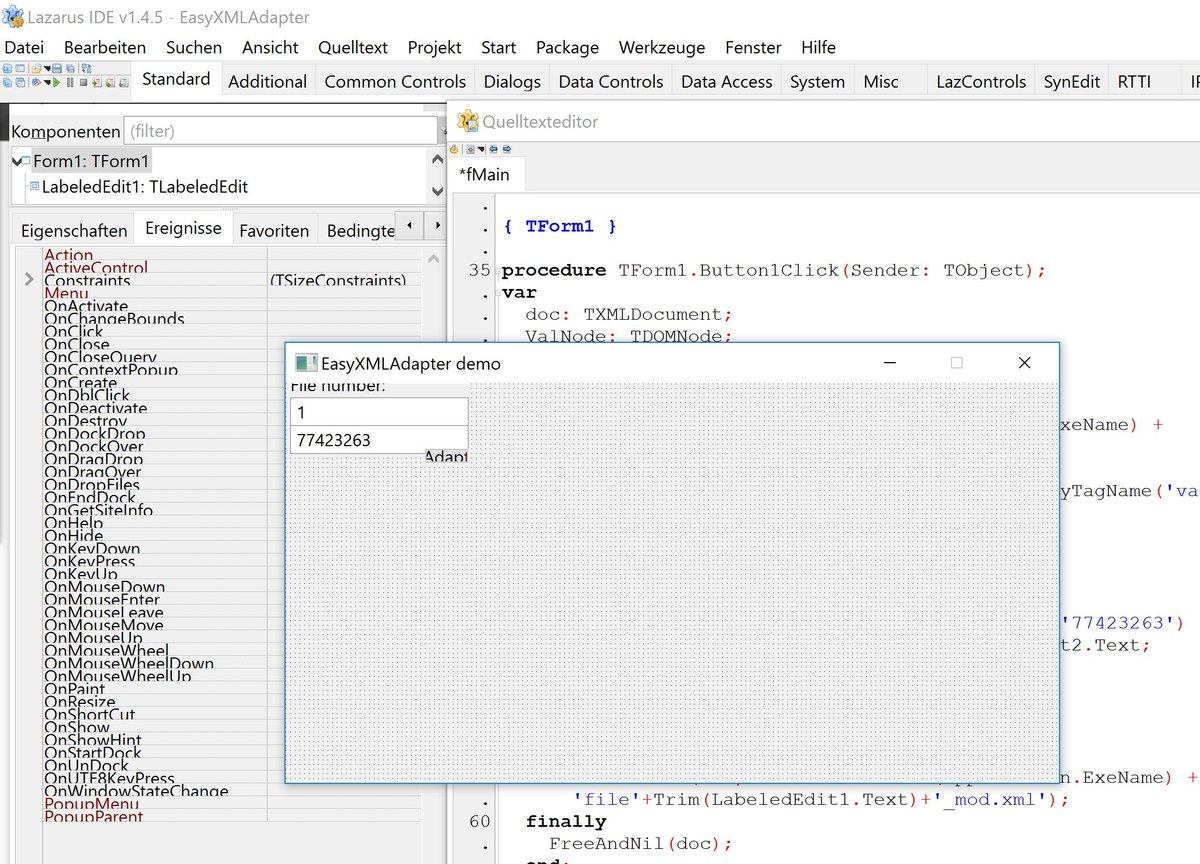
Task: Collapse the Form1: TForm1 tree node
Action: click(x=19, y=161)
